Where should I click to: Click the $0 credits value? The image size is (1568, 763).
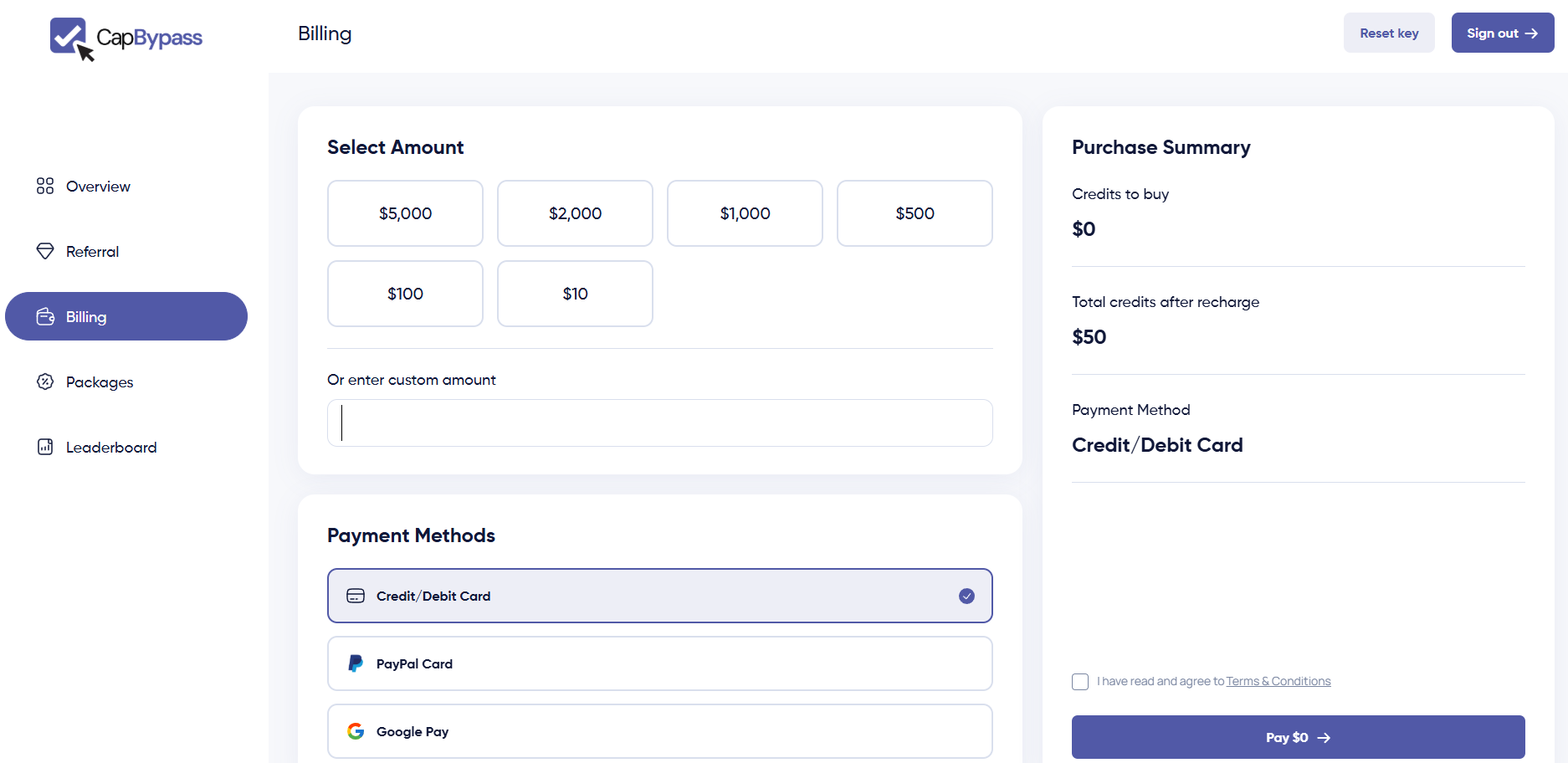pyautogui.click(x=1084, y=229)
